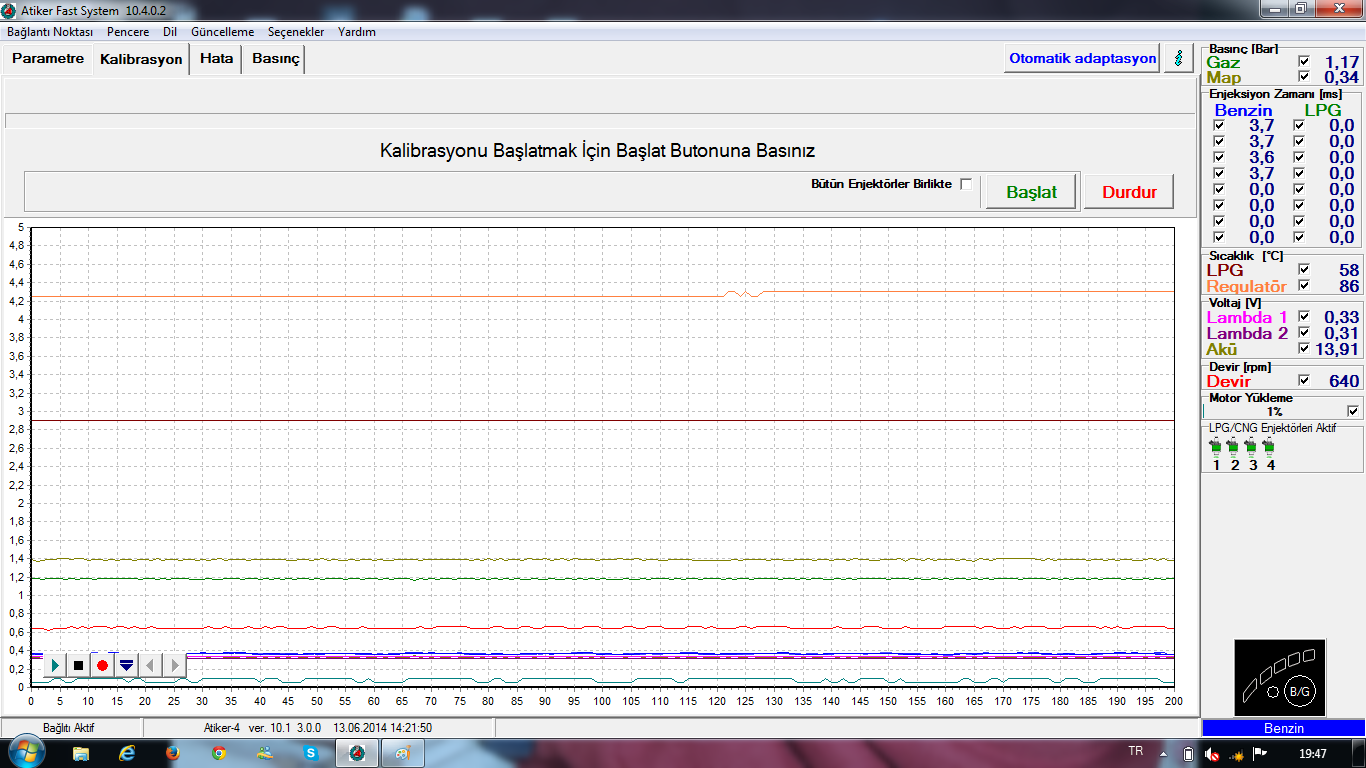The height and width of the screenshot is (768, 1366).
Task: Stop the graph with black square icon
Action: pyautogui.click(x=78, y=665)
